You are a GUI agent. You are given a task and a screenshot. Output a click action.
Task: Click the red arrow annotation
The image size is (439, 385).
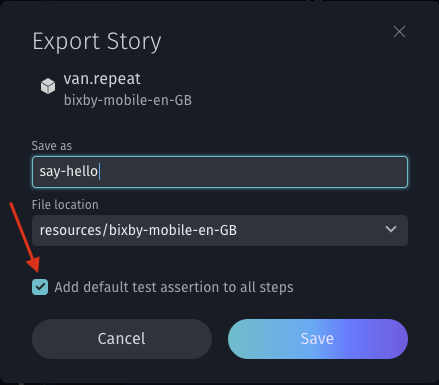[x=25, y=237]
